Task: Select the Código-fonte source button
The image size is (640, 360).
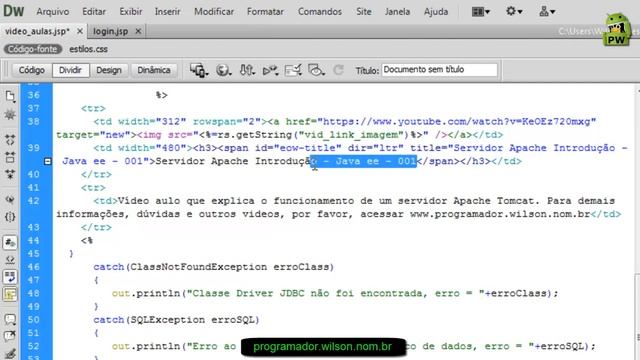Action: (x=33, y=49)
